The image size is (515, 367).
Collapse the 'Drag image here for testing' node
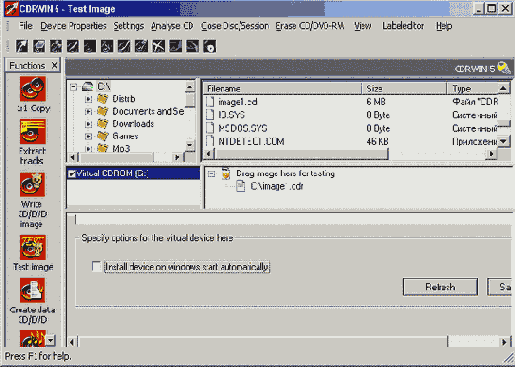coord(211,174)
